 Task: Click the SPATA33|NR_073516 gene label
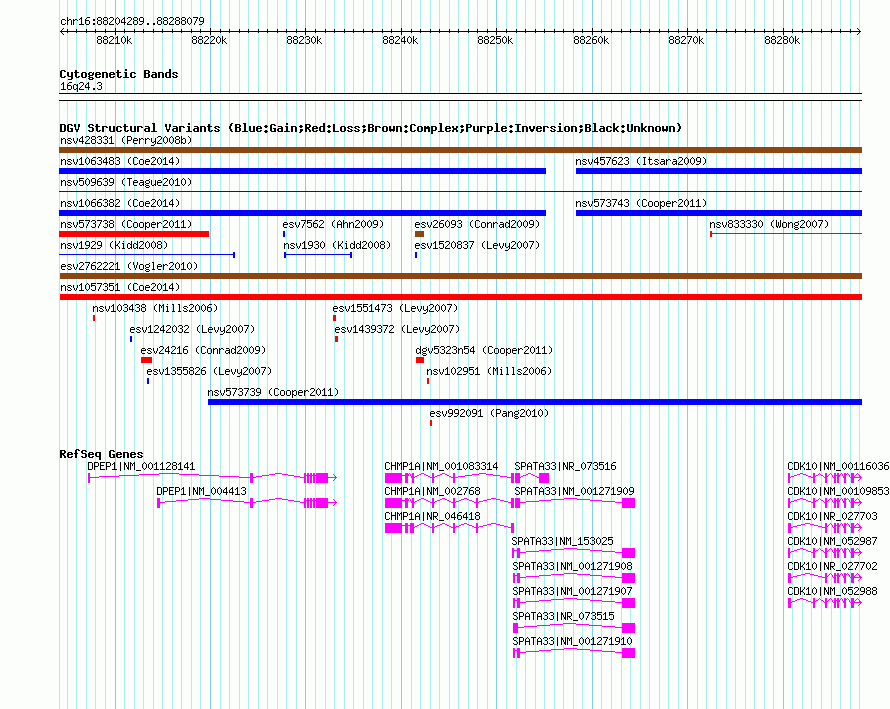(565, 466)
